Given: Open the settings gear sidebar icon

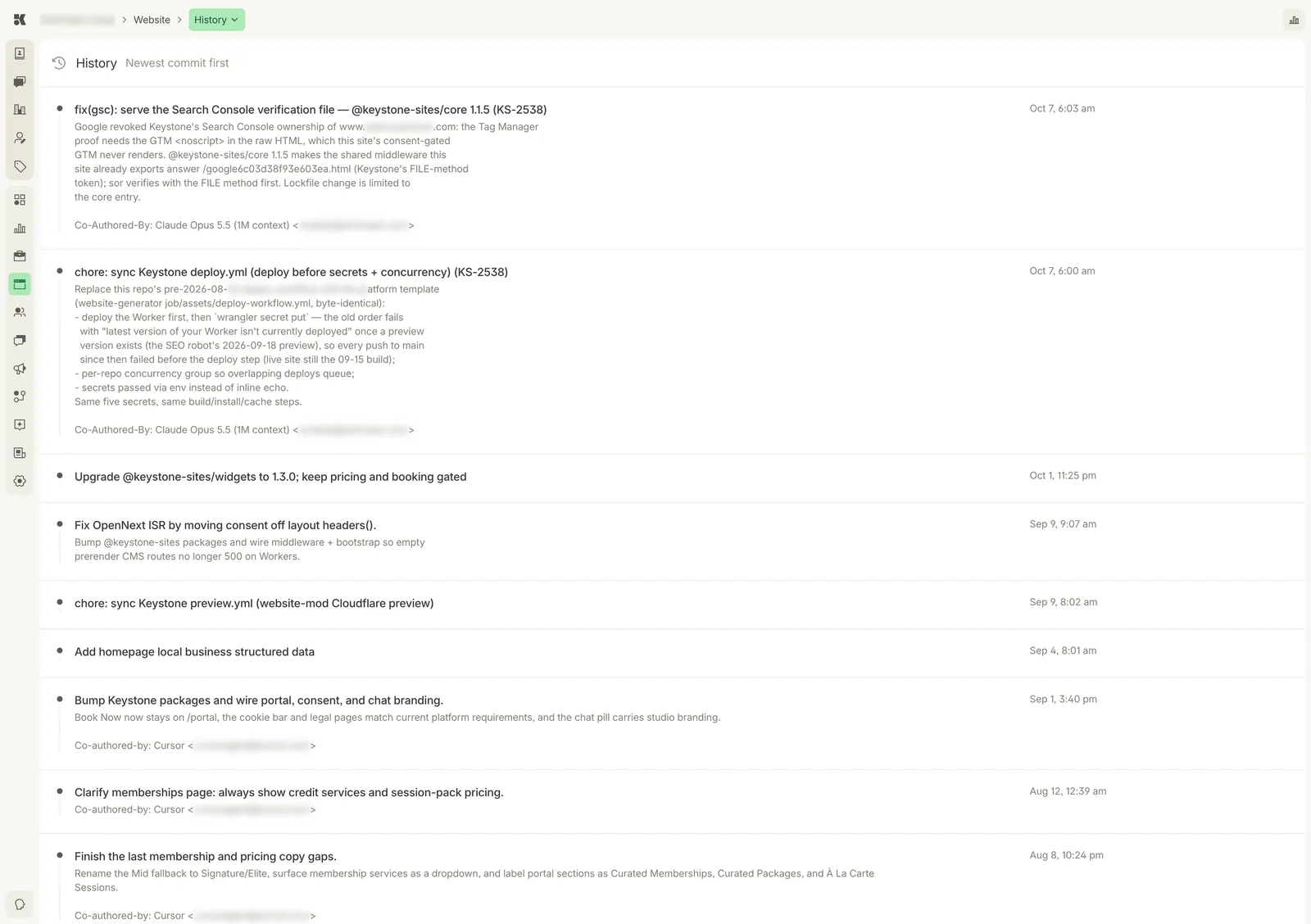Looking at the screenshot, I should (20, 481).
